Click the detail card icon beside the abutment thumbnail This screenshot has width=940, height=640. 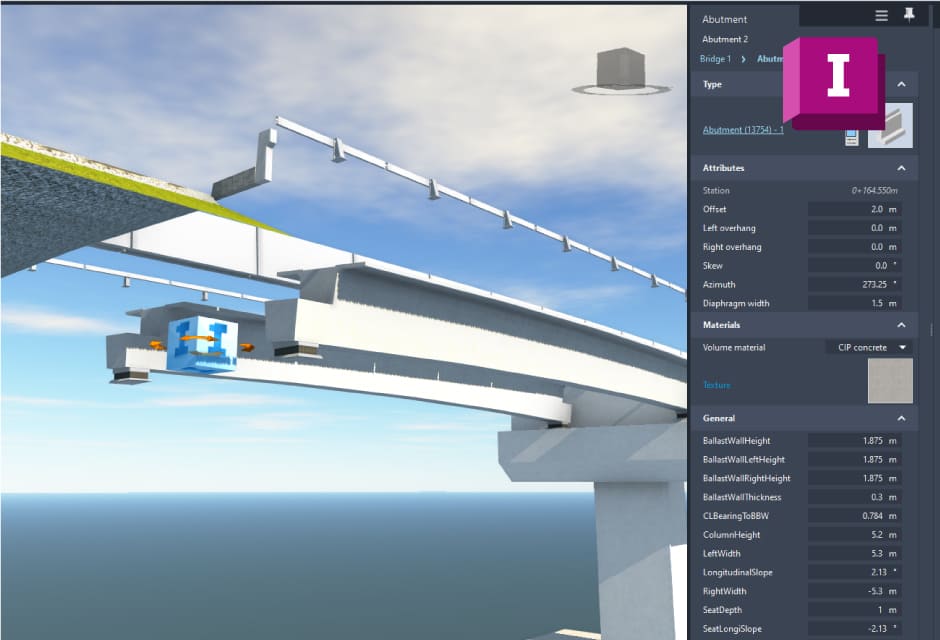tap(851, 136)
